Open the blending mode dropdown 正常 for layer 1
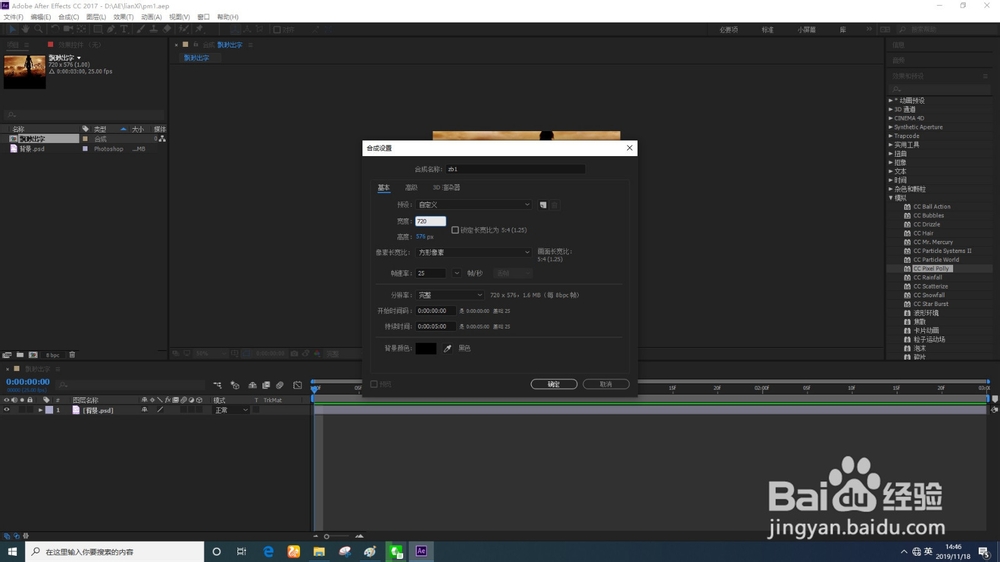 231,410
